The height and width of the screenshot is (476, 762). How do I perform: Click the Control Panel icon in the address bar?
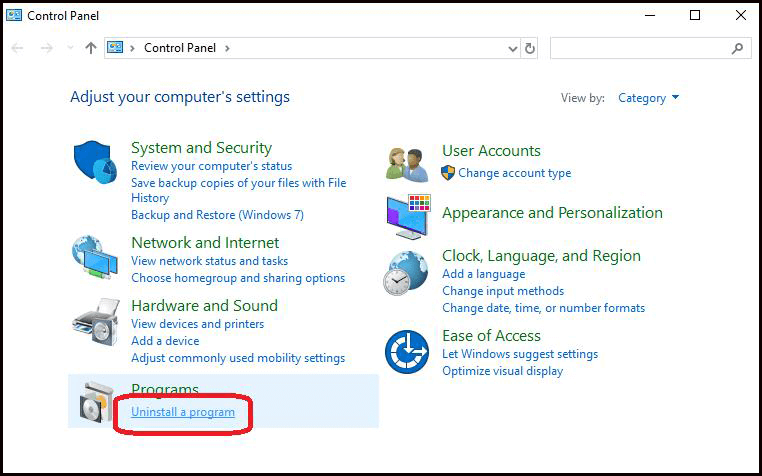pos(115,48)
